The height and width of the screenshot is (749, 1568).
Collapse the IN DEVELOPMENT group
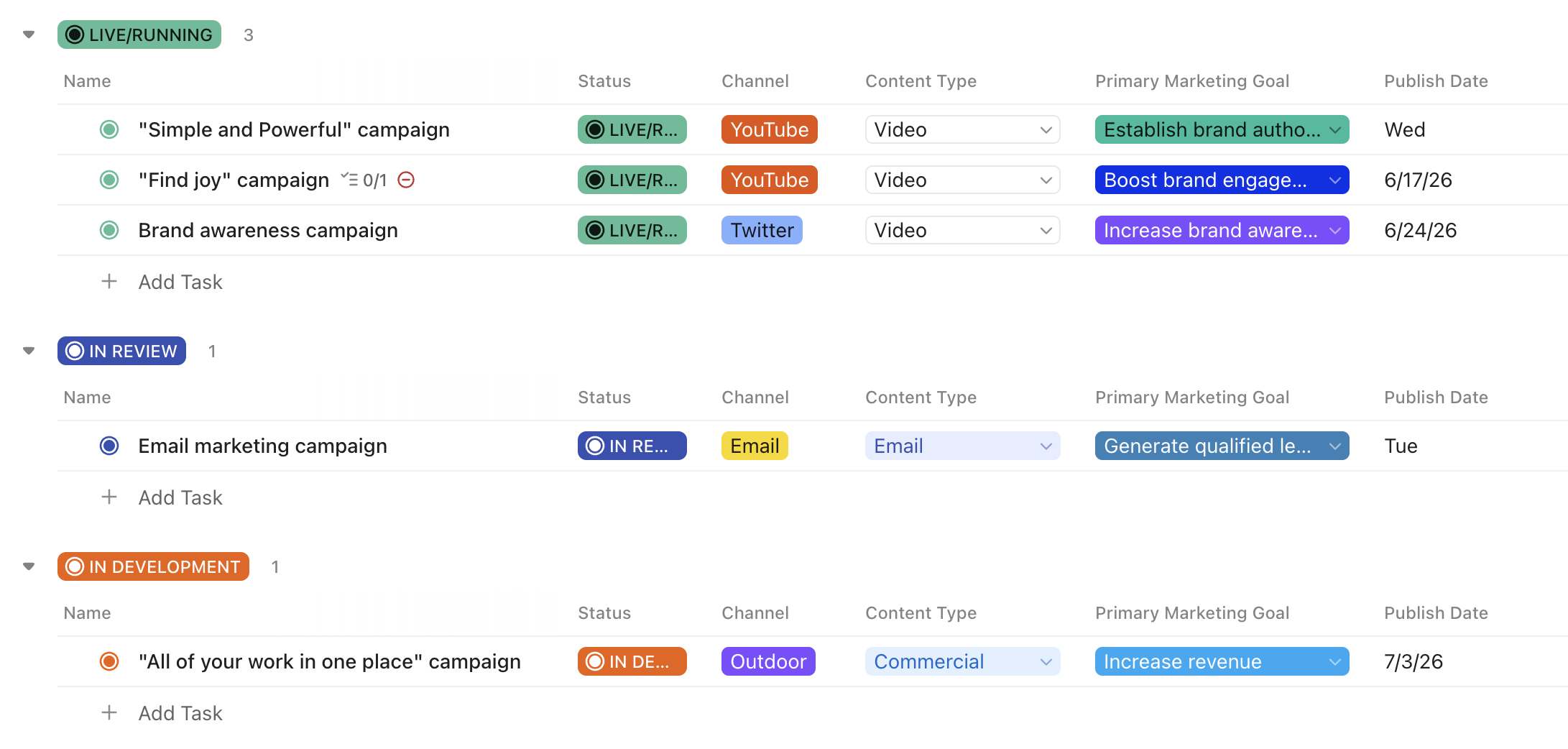[29, 566]
